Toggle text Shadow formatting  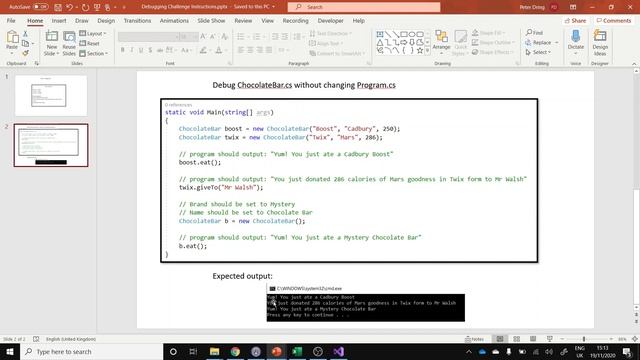pyautogui.click(x=151, y=50)
